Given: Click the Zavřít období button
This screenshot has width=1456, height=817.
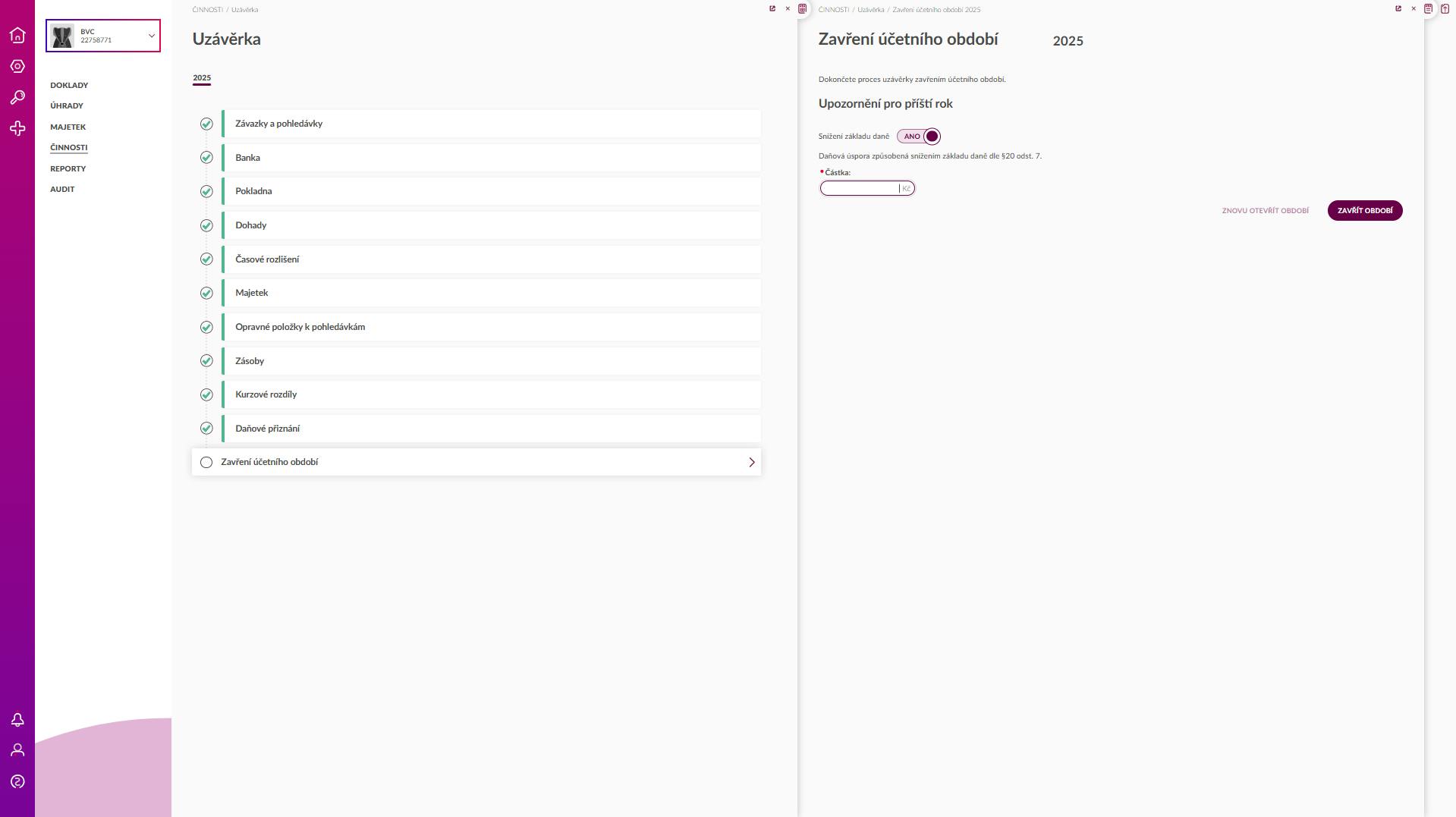Looking at the screenshot, I should click(x=1365, y=211).
